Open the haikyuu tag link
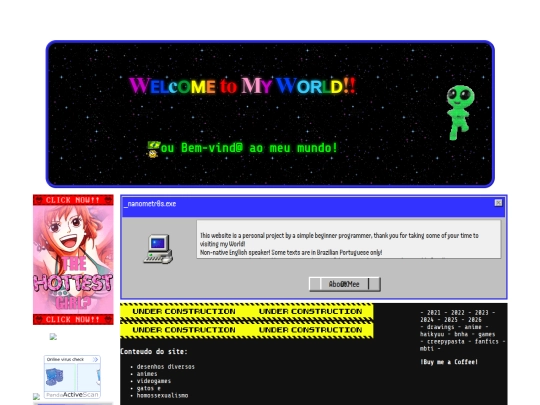This screenshot has height=405, width=540. (432, 334)
